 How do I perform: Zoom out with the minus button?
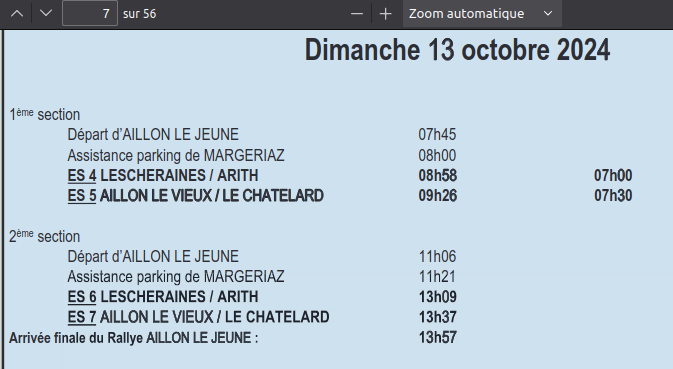point(357,14)
